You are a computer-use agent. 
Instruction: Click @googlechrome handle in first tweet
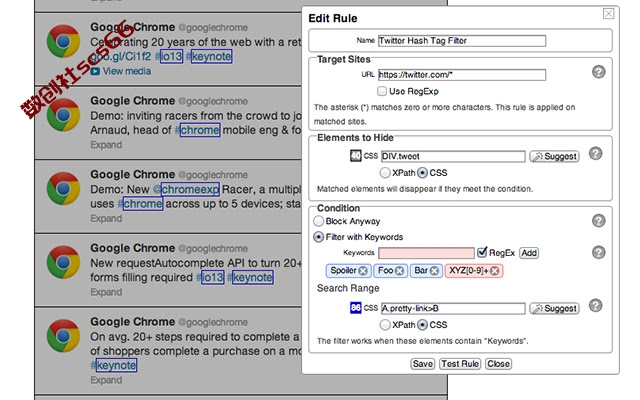point(213,28)
